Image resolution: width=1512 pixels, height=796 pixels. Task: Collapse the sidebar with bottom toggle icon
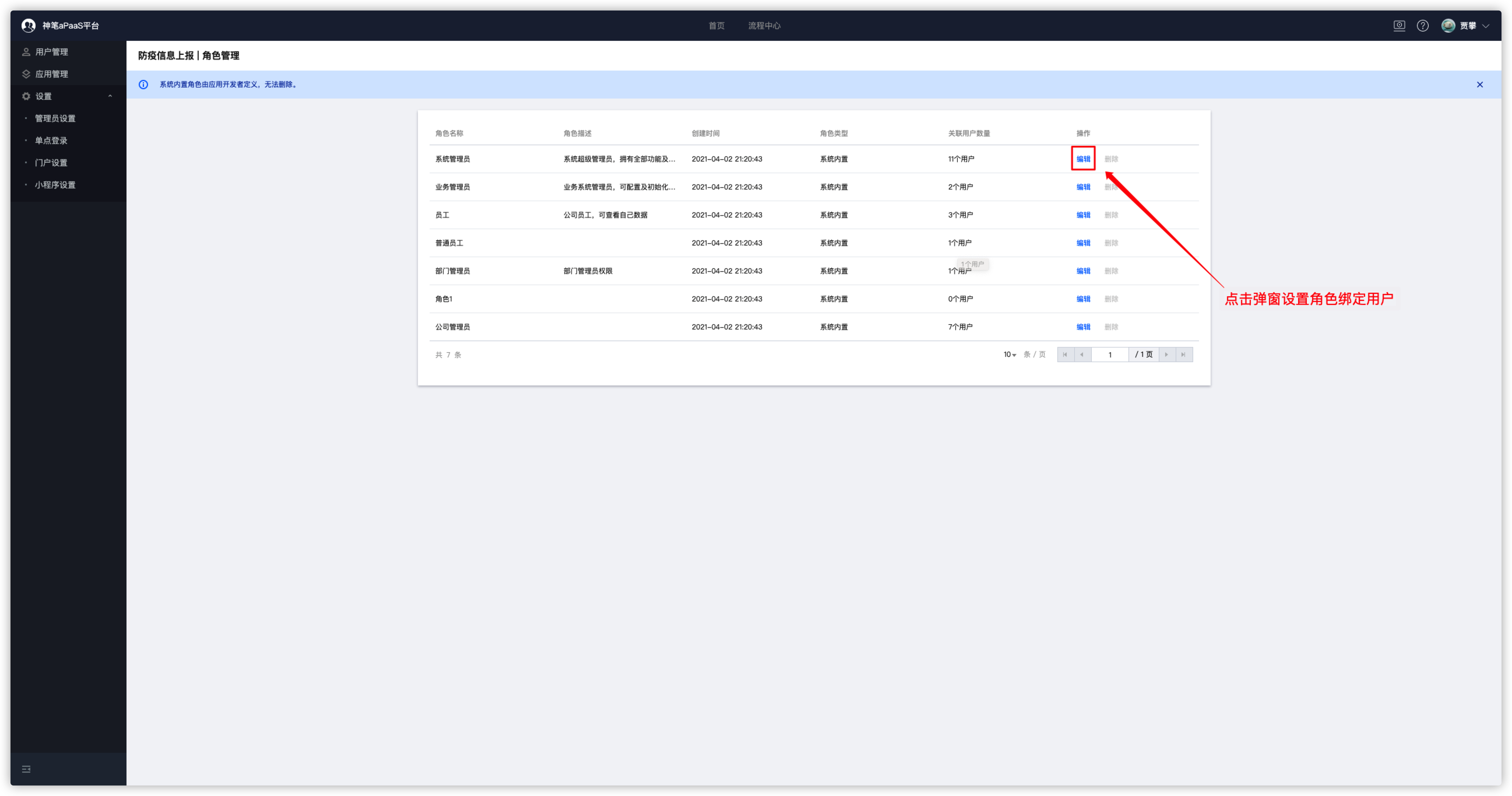pyautogui.click(x=27, y=769)
